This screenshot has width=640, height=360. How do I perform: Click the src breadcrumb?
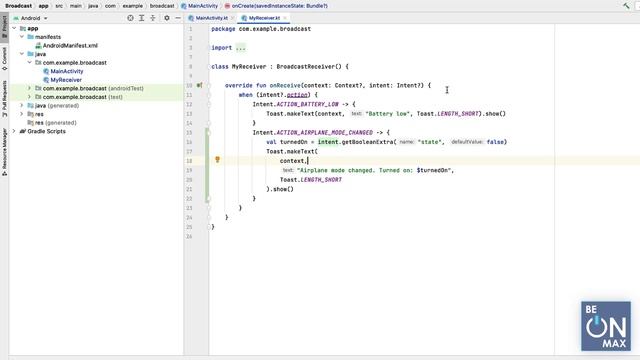[x=59, y=6]
